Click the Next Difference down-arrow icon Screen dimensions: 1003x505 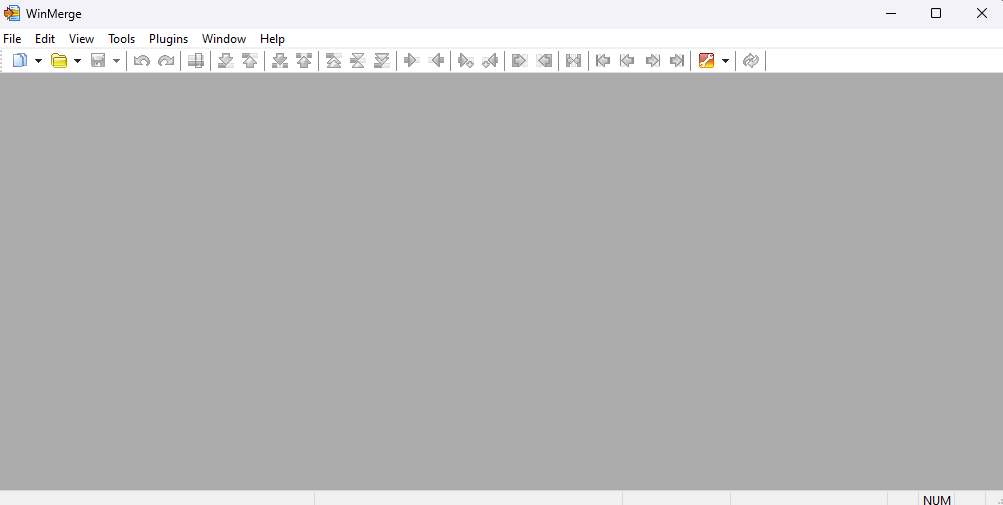226,61
